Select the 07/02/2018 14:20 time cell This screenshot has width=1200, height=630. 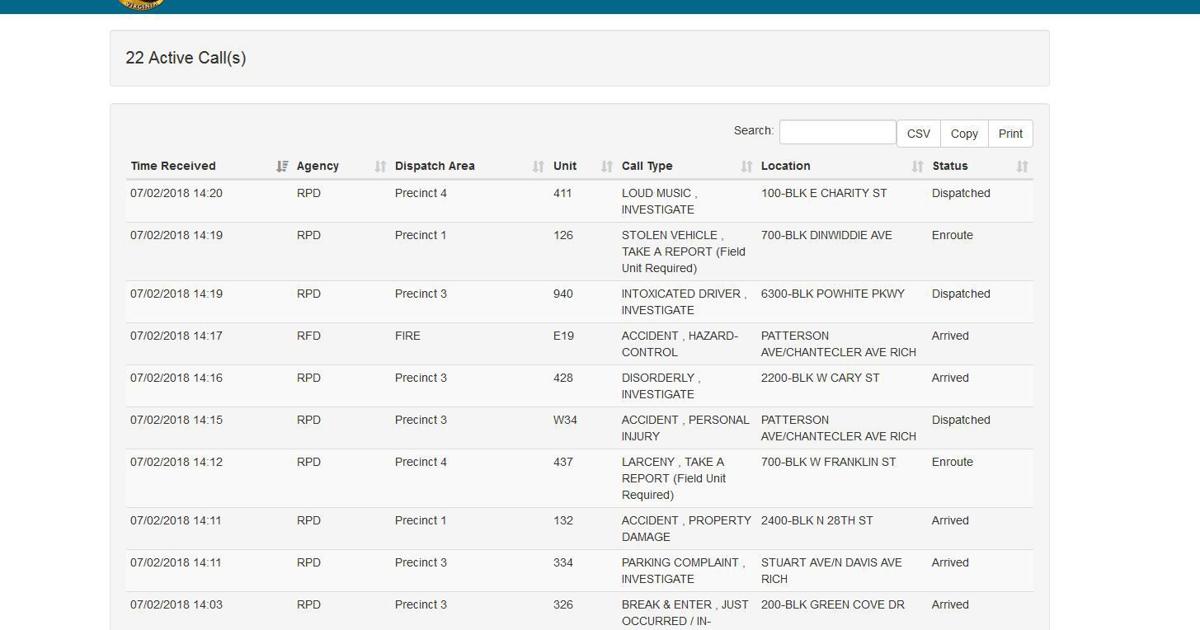[x=176, y=193]
